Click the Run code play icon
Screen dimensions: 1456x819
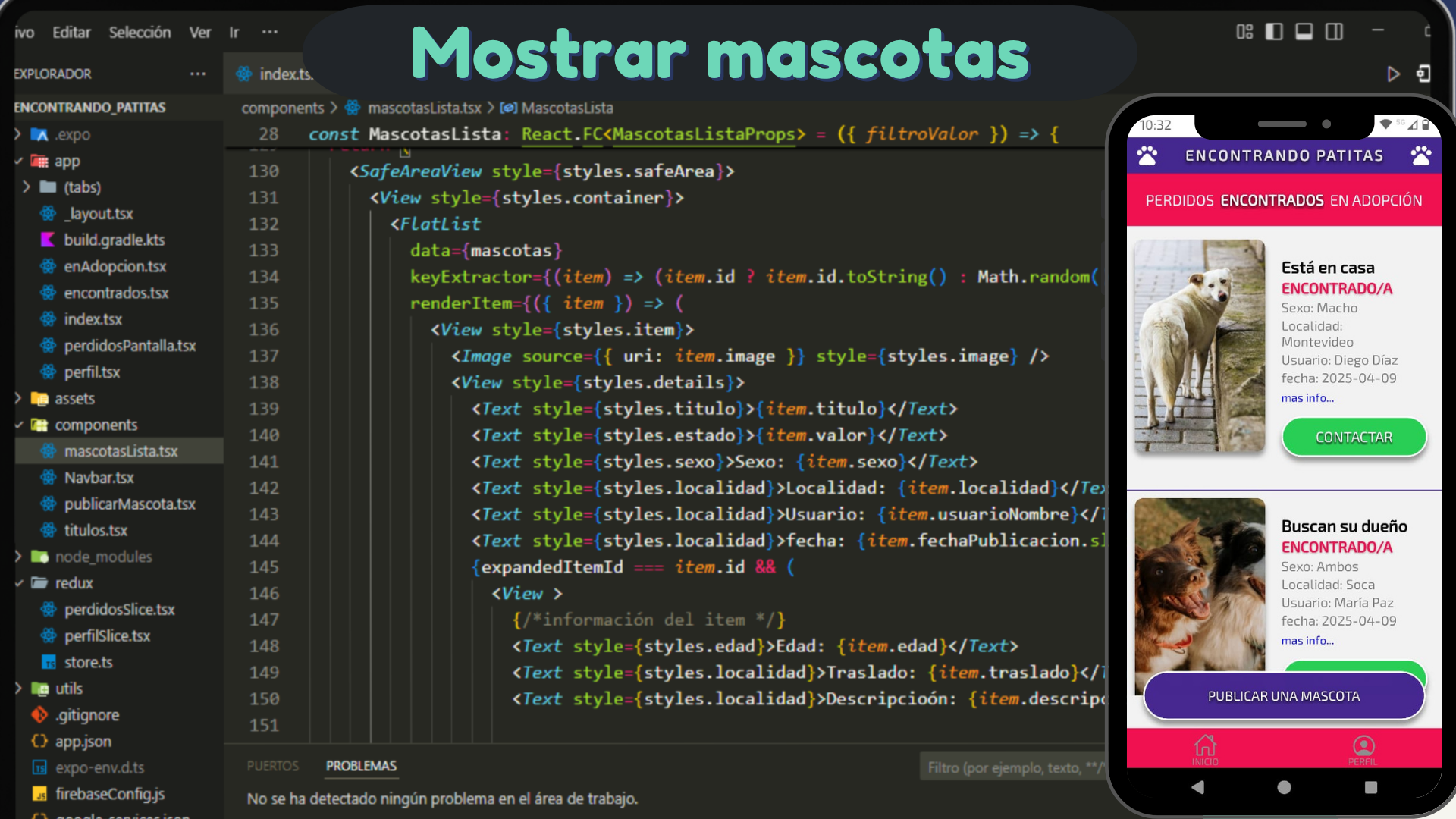[x=1393, y=74]
